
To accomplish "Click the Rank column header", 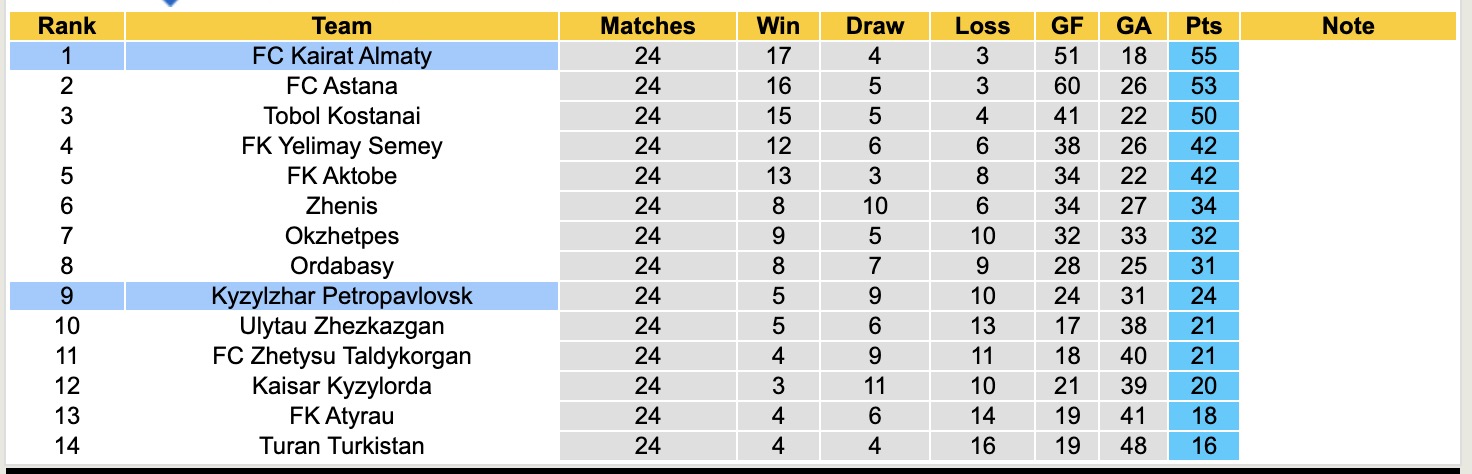I will click(x=67, y=26).
